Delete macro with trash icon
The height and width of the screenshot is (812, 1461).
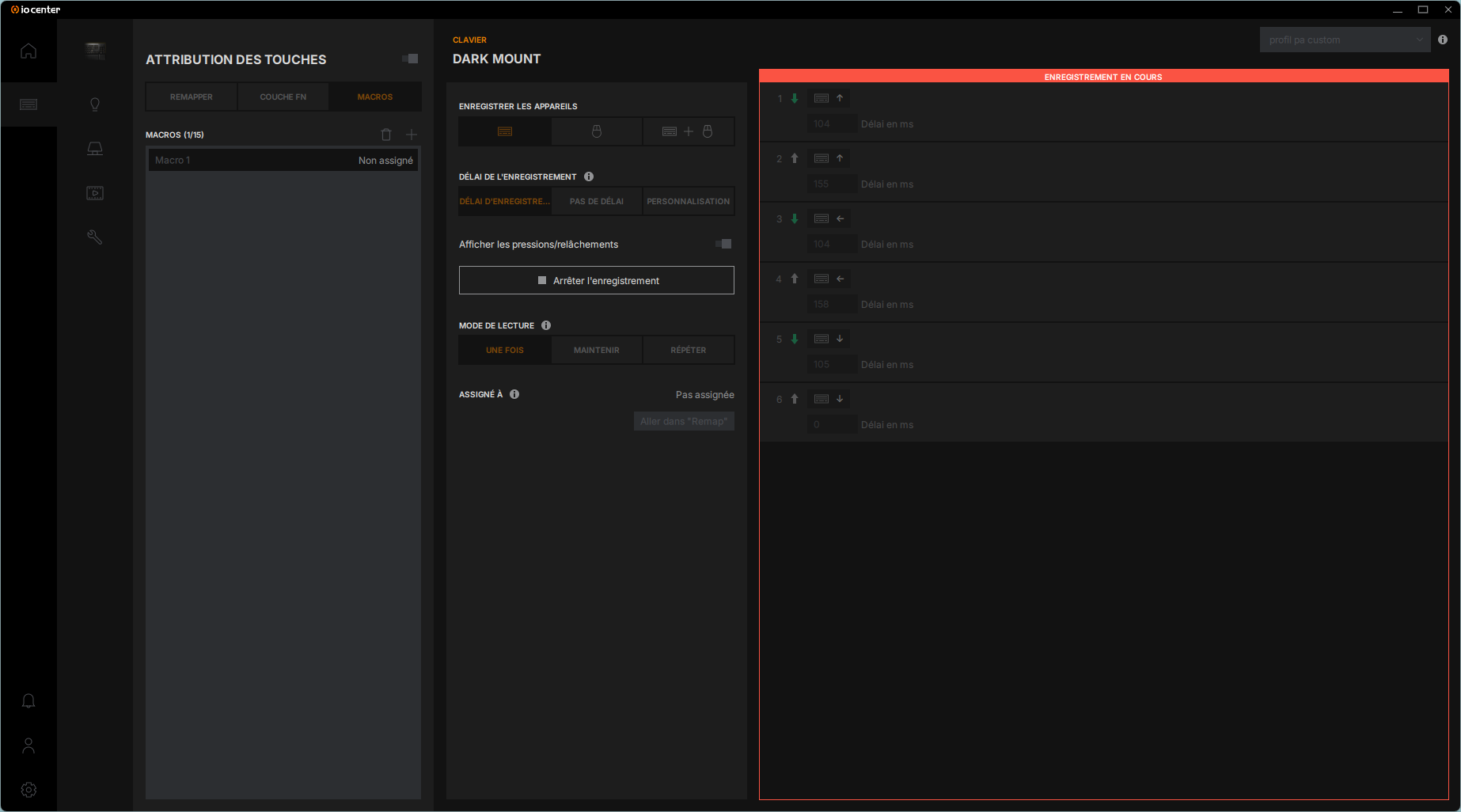(386, 135)
